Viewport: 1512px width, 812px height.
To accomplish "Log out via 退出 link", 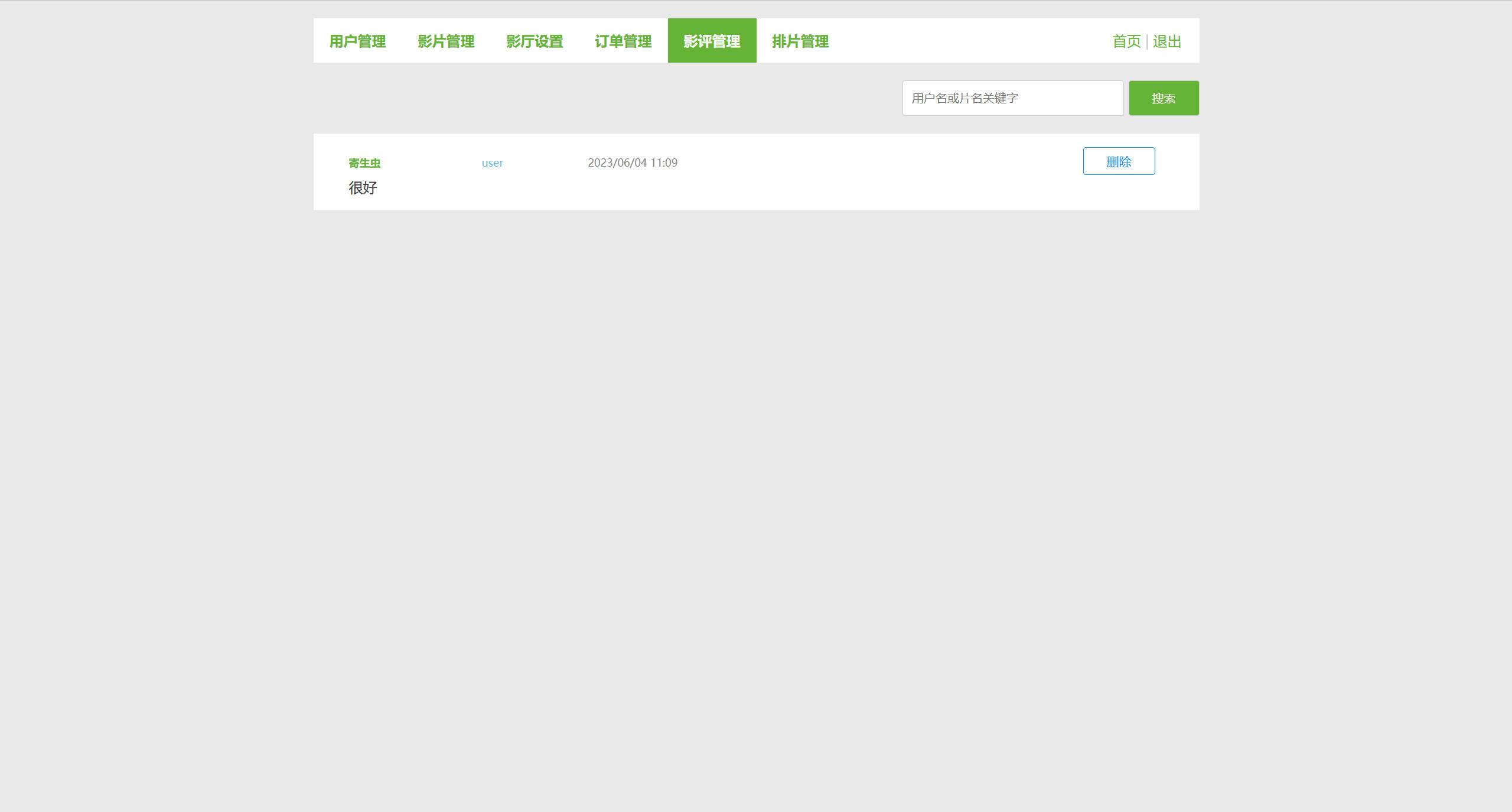I will pyautogui.click(x=1166, y=41).
